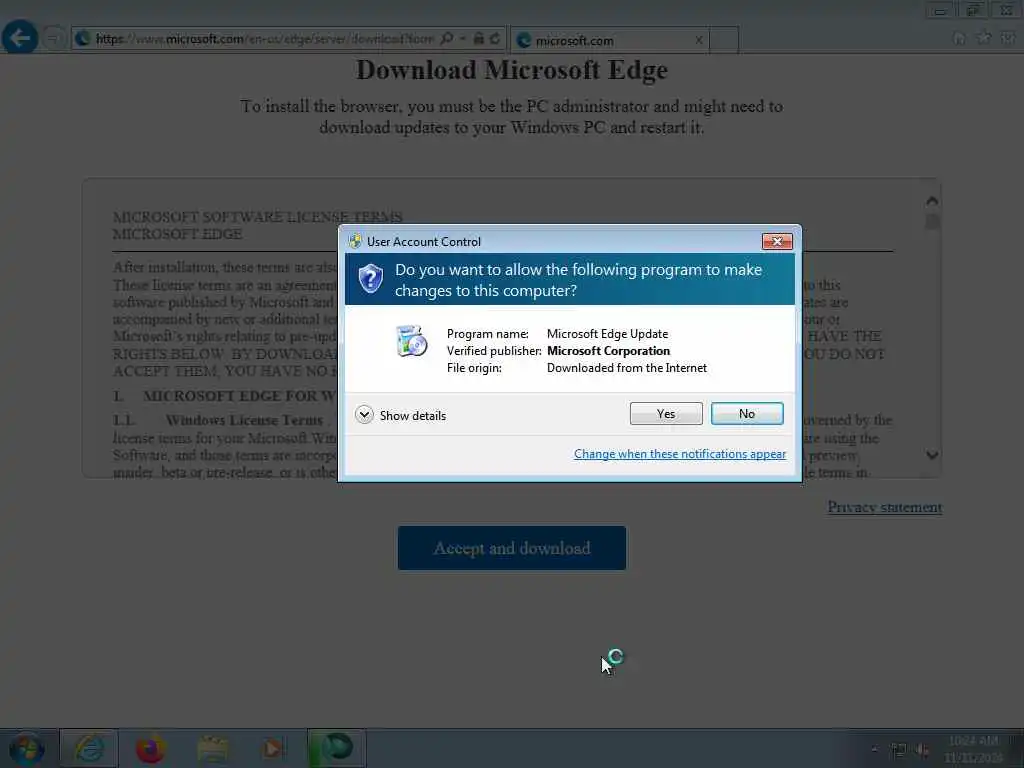Image resolution: width=1024 pixels, height=768 pixels.
Task: Click the volume speaker tray icon
Action: pos(922,750)
